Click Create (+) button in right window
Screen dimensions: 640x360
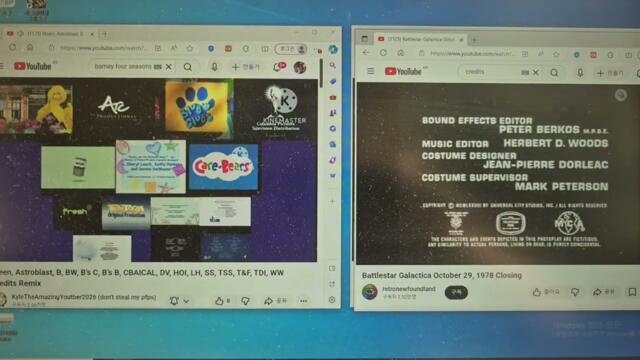(610, 73)
